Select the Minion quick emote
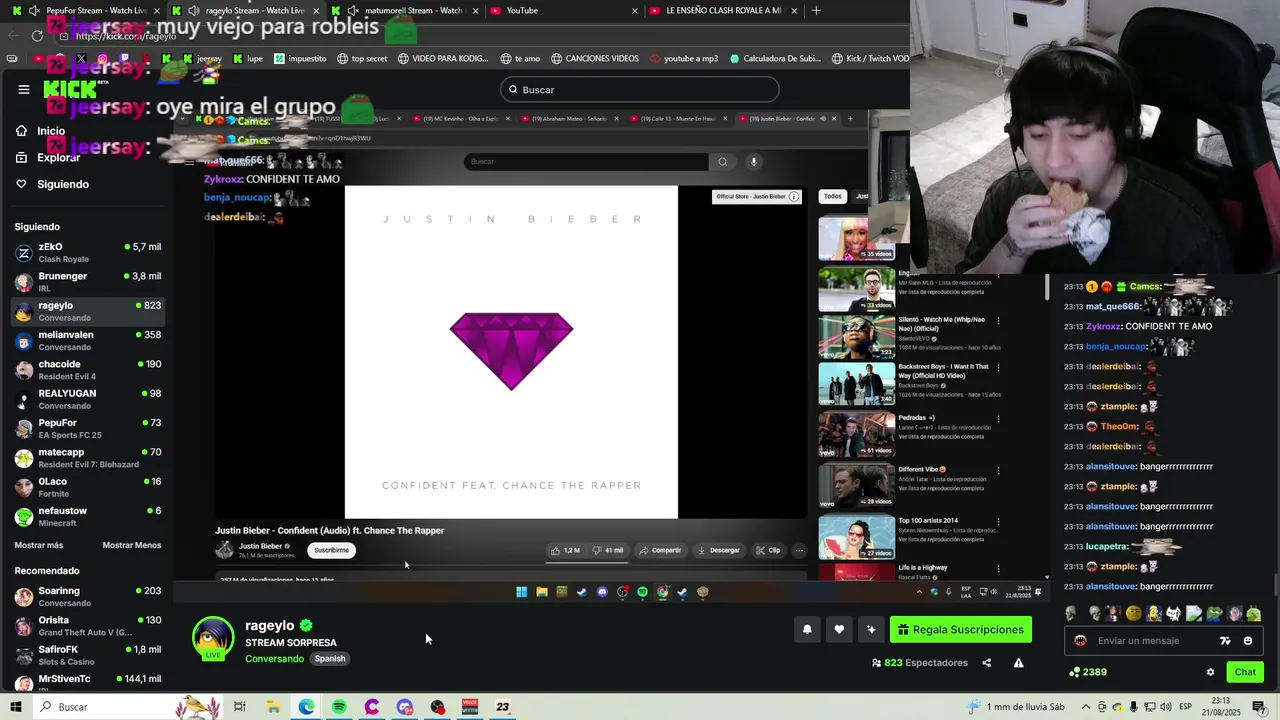 click(1153, 613)
